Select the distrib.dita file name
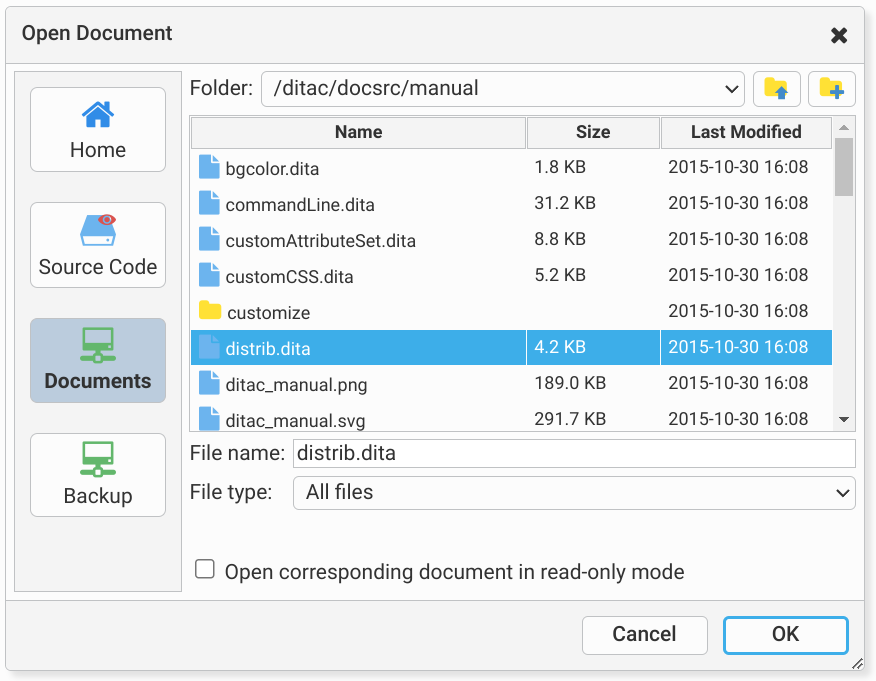Screen dimensions: 876x681 tap(268, 349)
